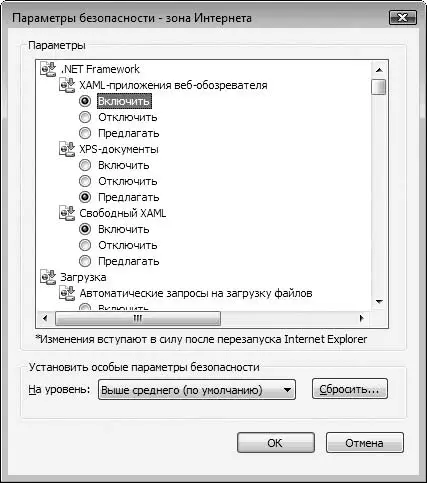Select Предлагать under XAML-приложения веб-обозревателя
Image resolution: width=427 pixels, height=483 pixels.
click(85, 133)
